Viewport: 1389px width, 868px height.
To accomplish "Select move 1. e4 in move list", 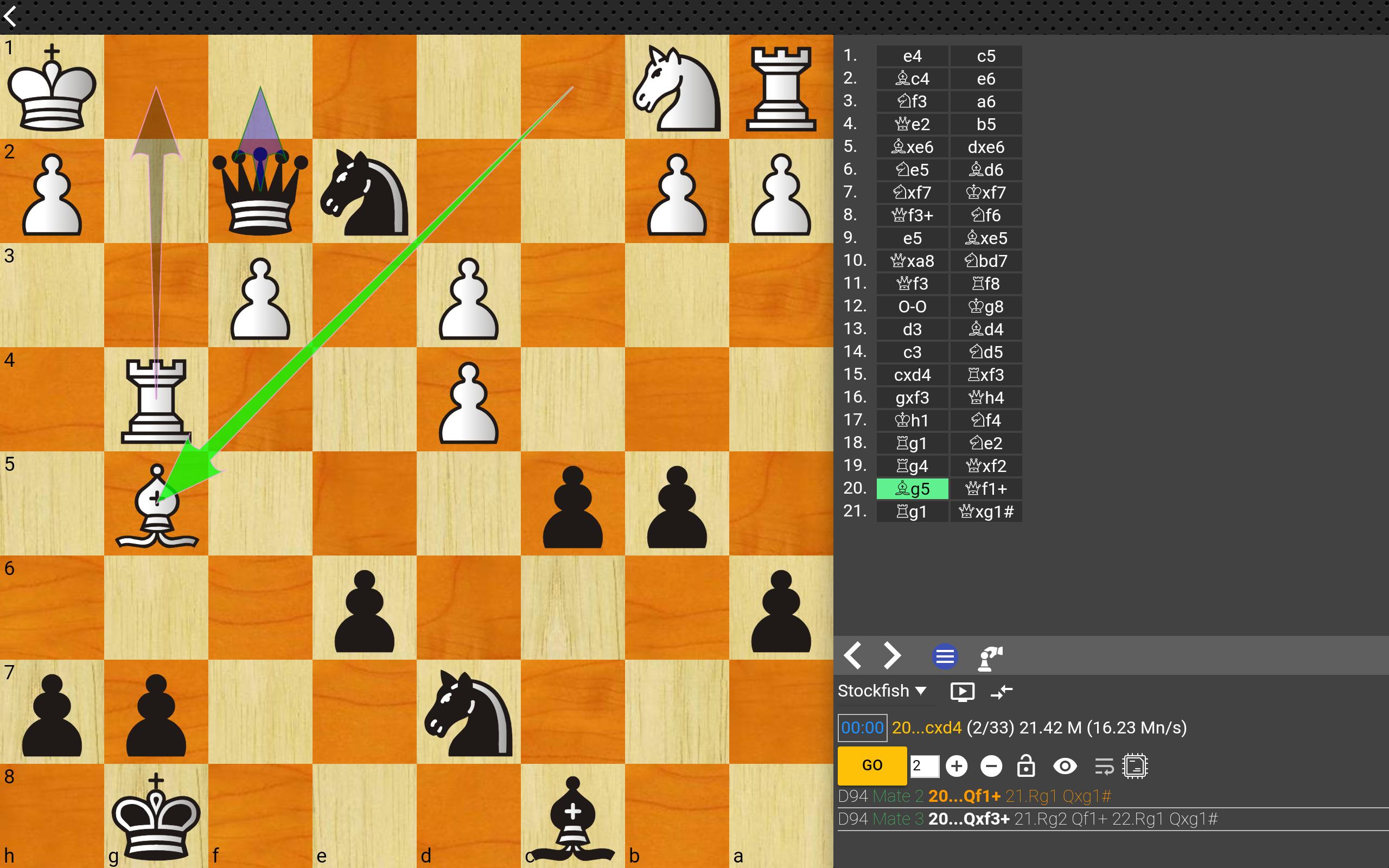I will (912, 56).
